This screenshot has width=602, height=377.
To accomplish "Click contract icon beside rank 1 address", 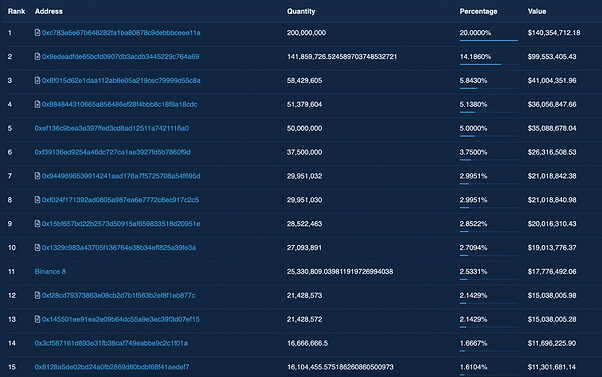I will pyautogui.click(x=37, y=33).
